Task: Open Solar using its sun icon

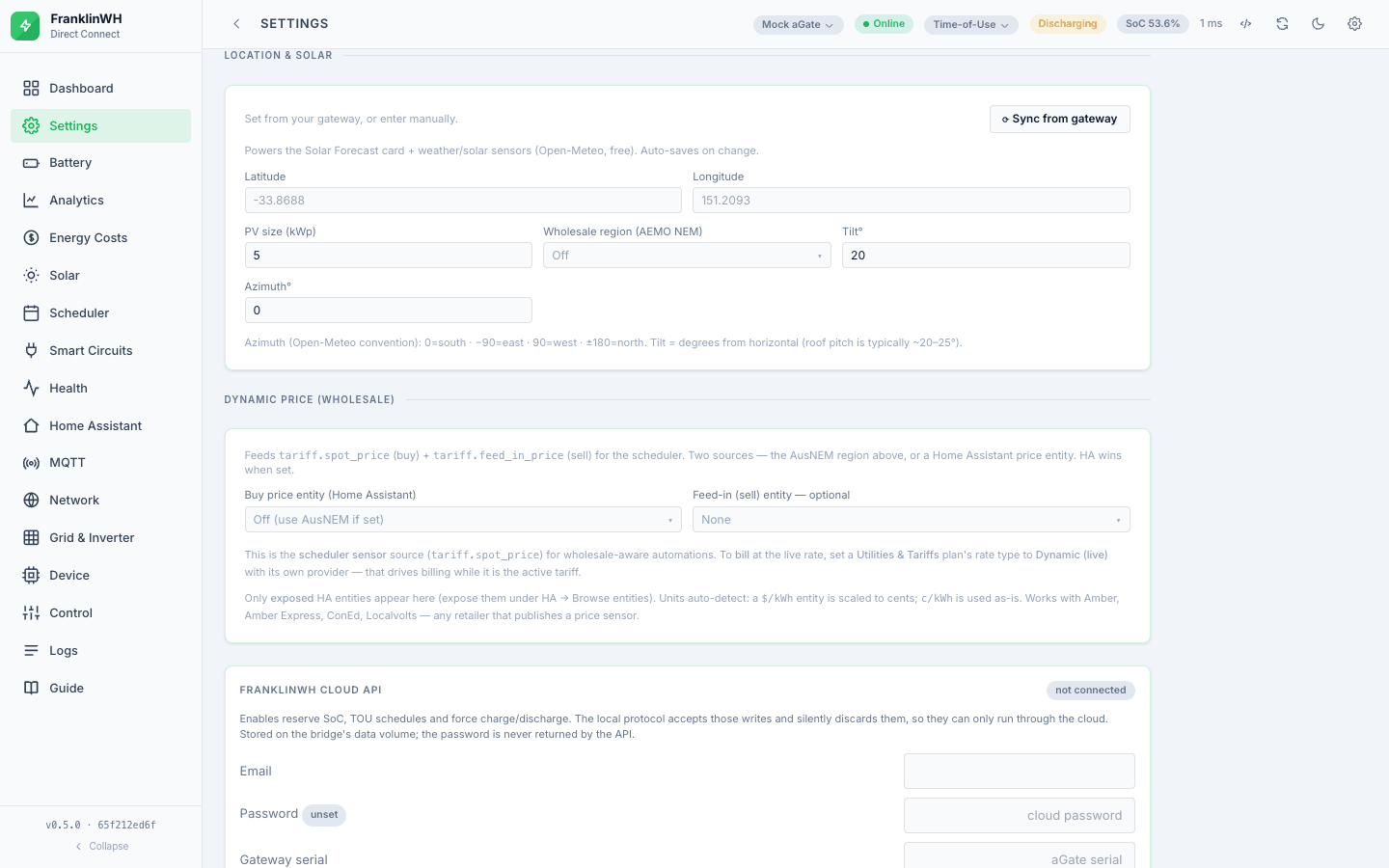Action: pos(31,276)
